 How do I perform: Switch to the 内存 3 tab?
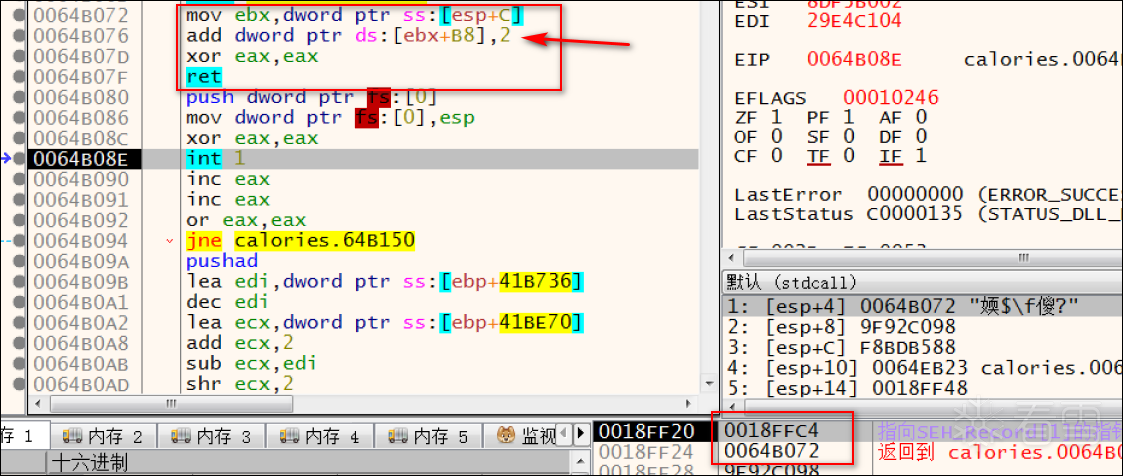click(x=211, y=436)
